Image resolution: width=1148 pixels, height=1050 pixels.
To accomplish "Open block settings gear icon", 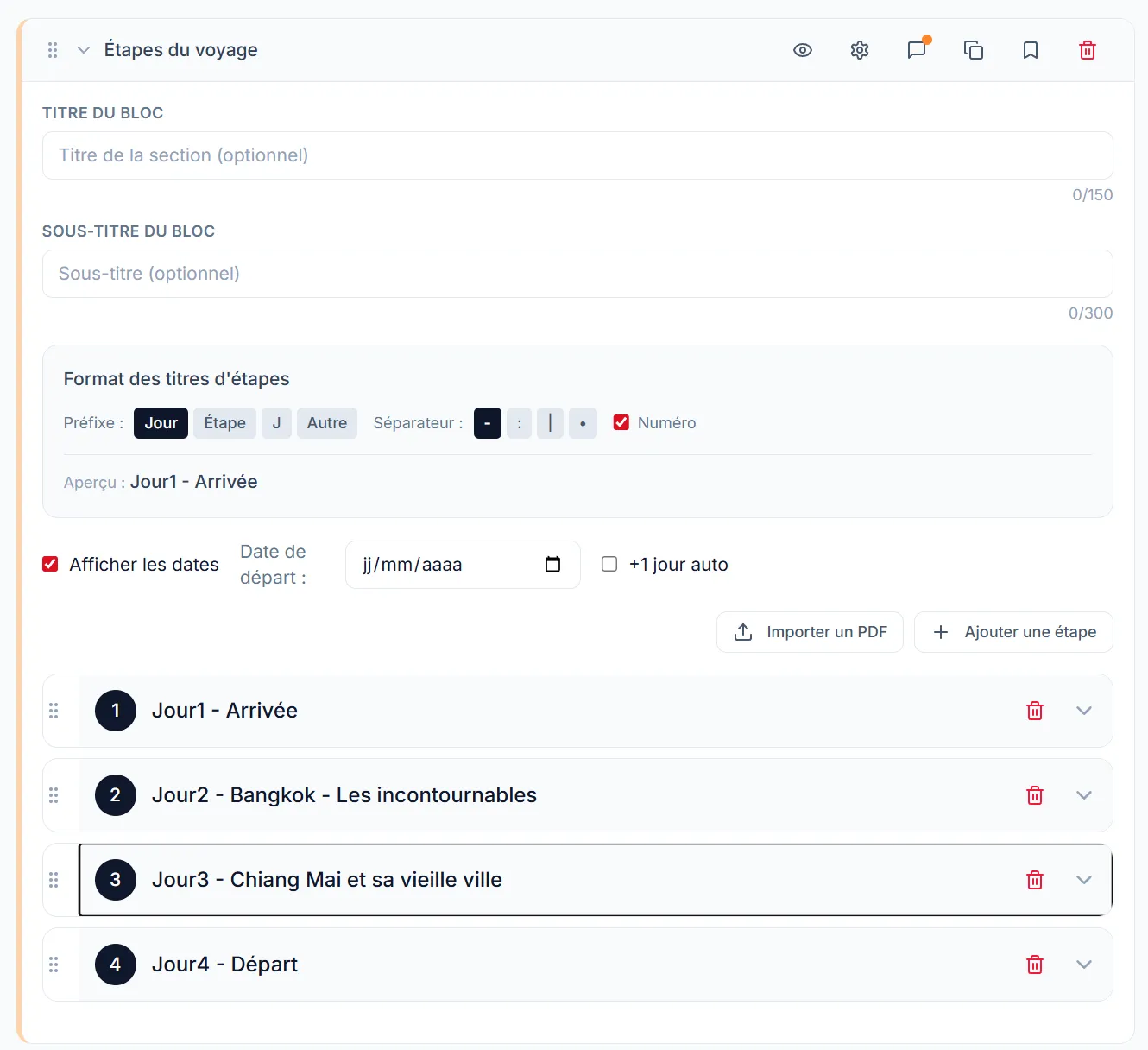I will click(x=859, y=50).
